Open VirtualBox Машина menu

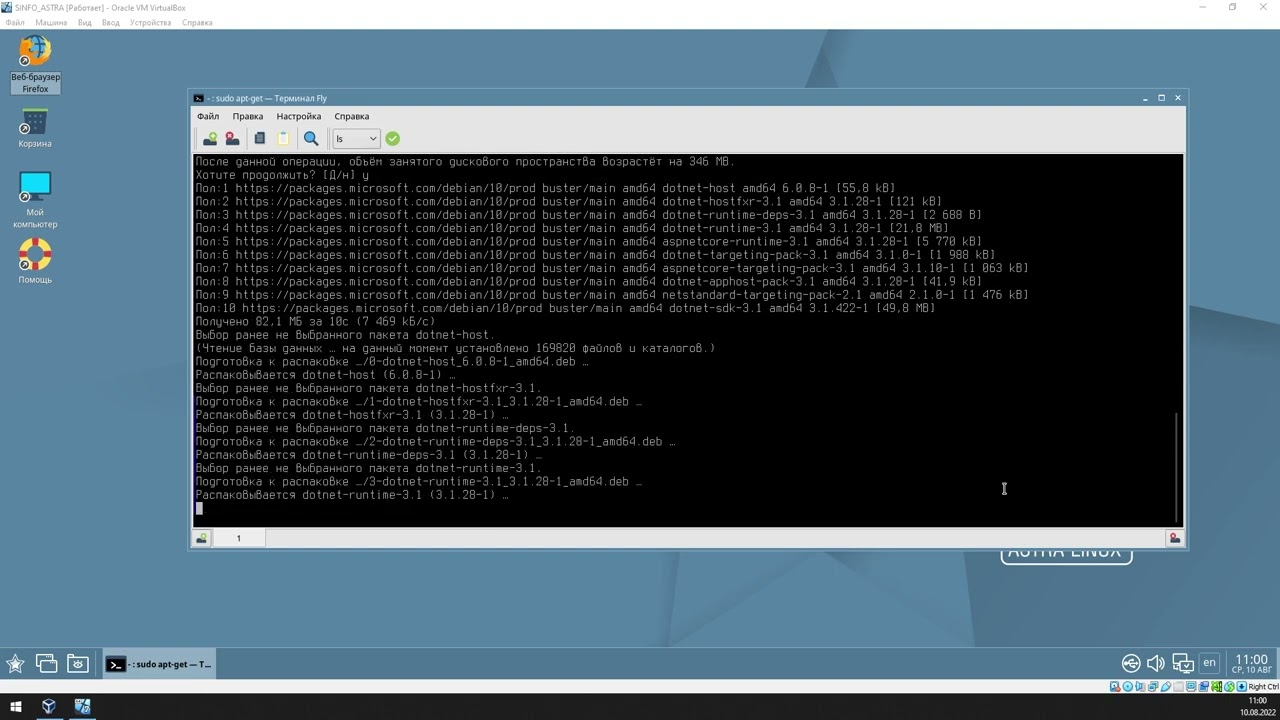(x=52, y=22)
